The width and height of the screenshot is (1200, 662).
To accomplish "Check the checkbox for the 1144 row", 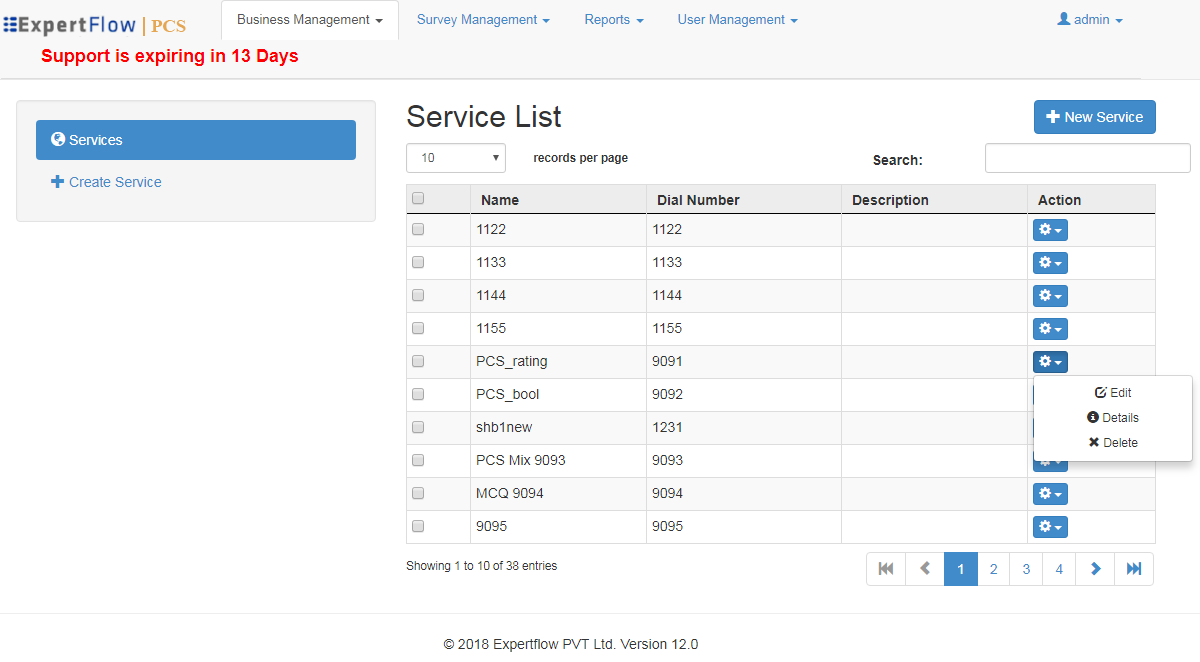I will 418,295.
